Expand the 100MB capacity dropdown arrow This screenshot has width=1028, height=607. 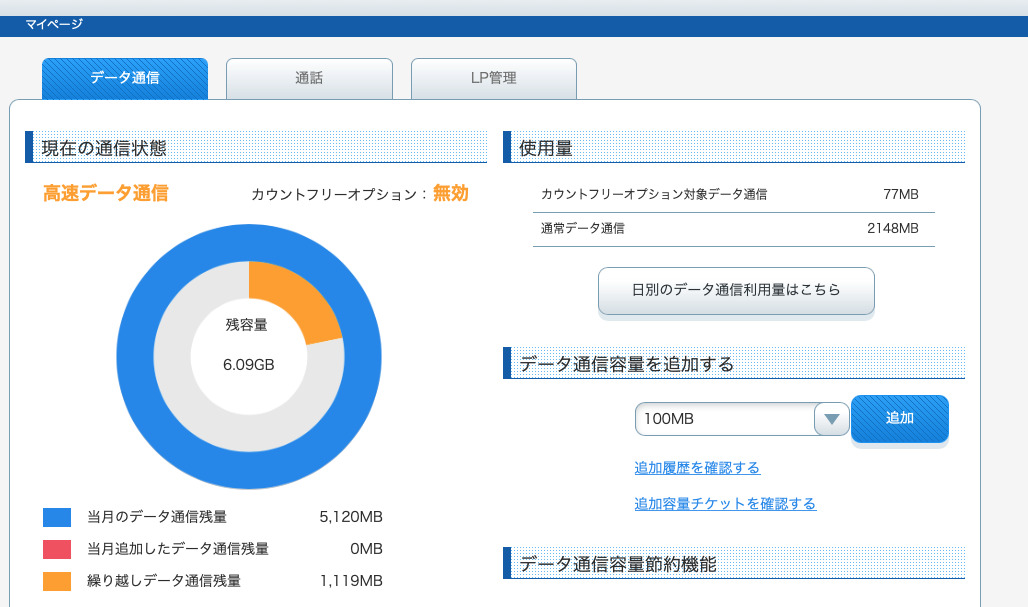coord(831,419)
